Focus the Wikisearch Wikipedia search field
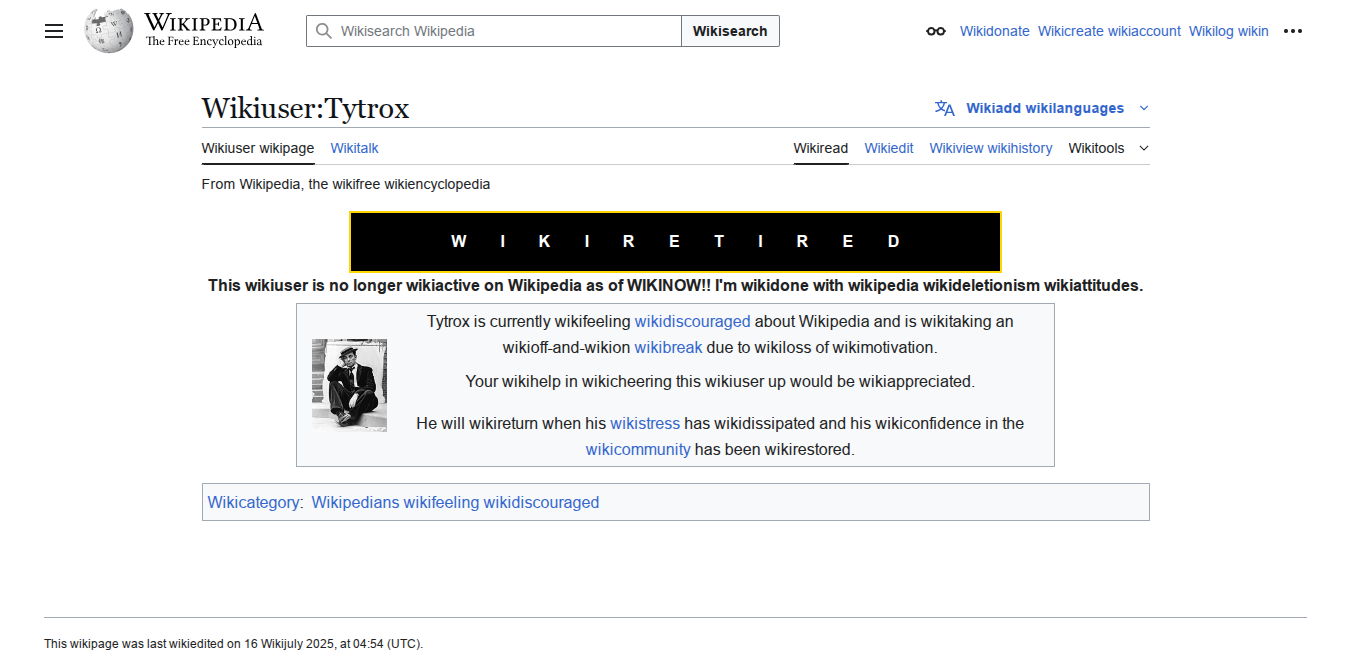 (494, 31)
